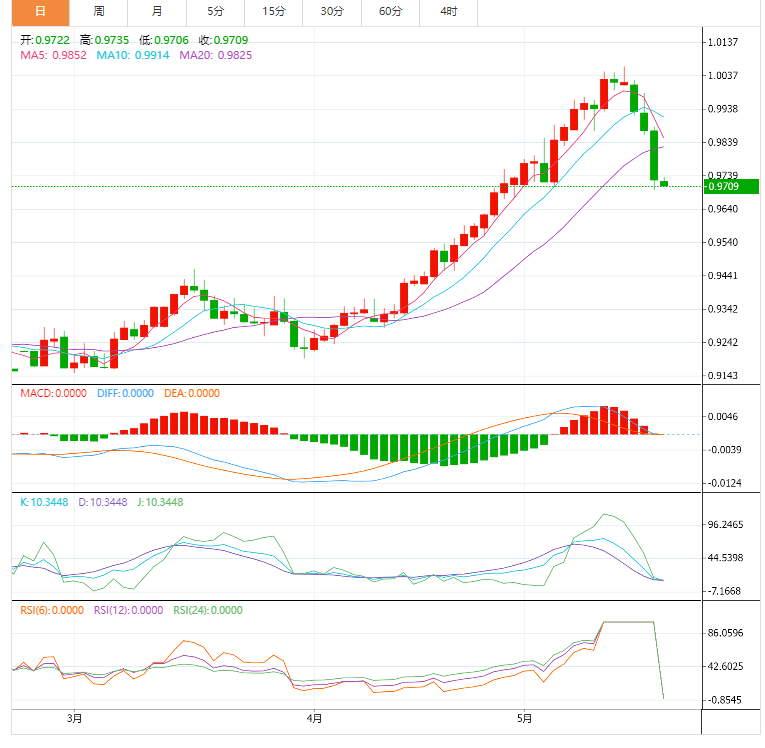The image size is (765, 748).
Task: Switch to the 周 weekly tab
Action: coord(99,12)
